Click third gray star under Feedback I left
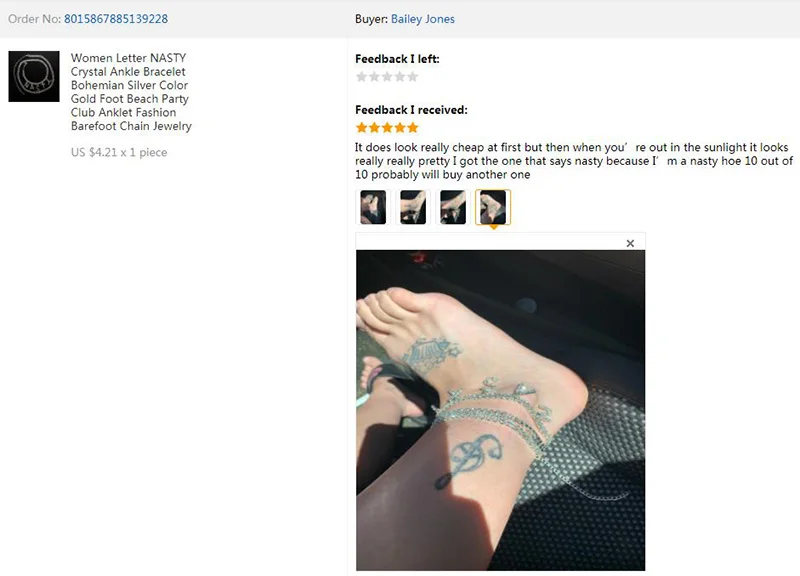 coord(387,77)
